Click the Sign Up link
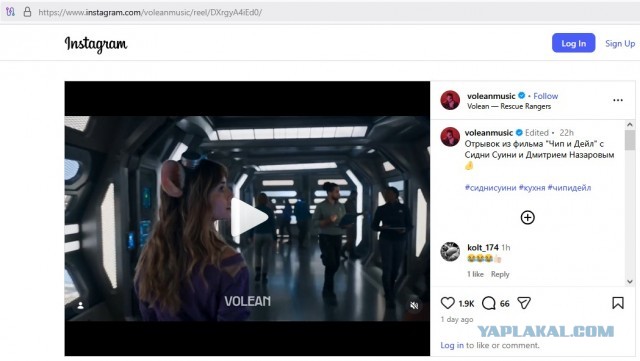The width and height of the screenshot is (640, 361). point(620,43)
